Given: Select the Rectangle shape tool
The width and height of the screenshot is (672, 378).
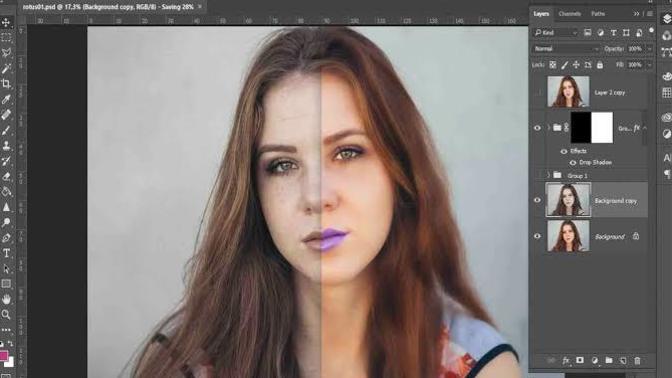Looking at the screenshot, I should tap(6, 284).
